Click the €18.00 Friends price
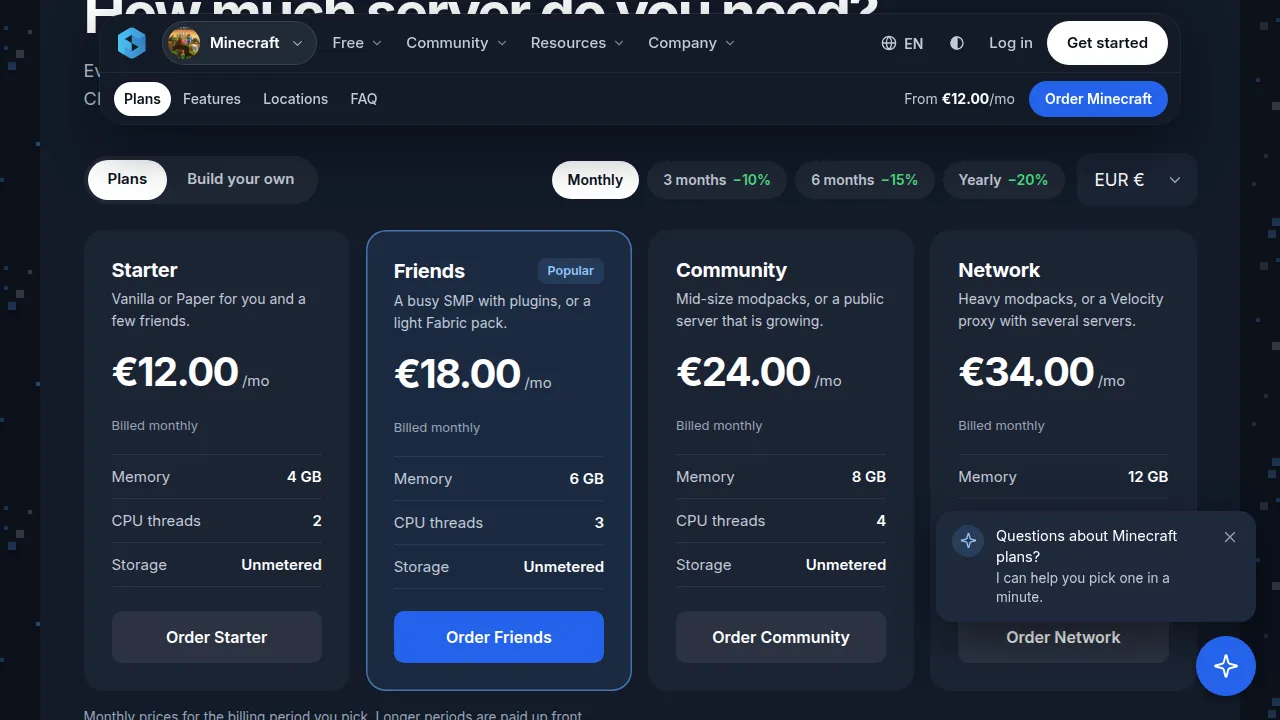Viewport: 1280px width, 720px height. coord(457,374)
